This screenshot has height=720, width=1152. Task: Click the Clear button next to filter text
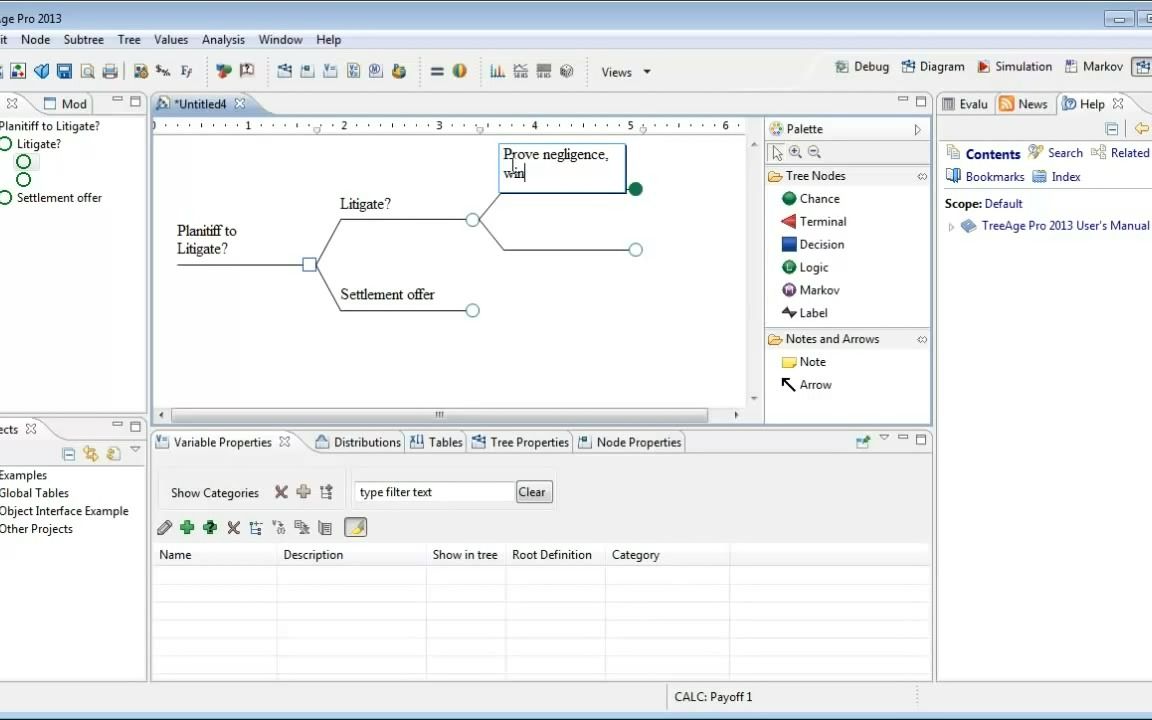(x=532, y=491)
